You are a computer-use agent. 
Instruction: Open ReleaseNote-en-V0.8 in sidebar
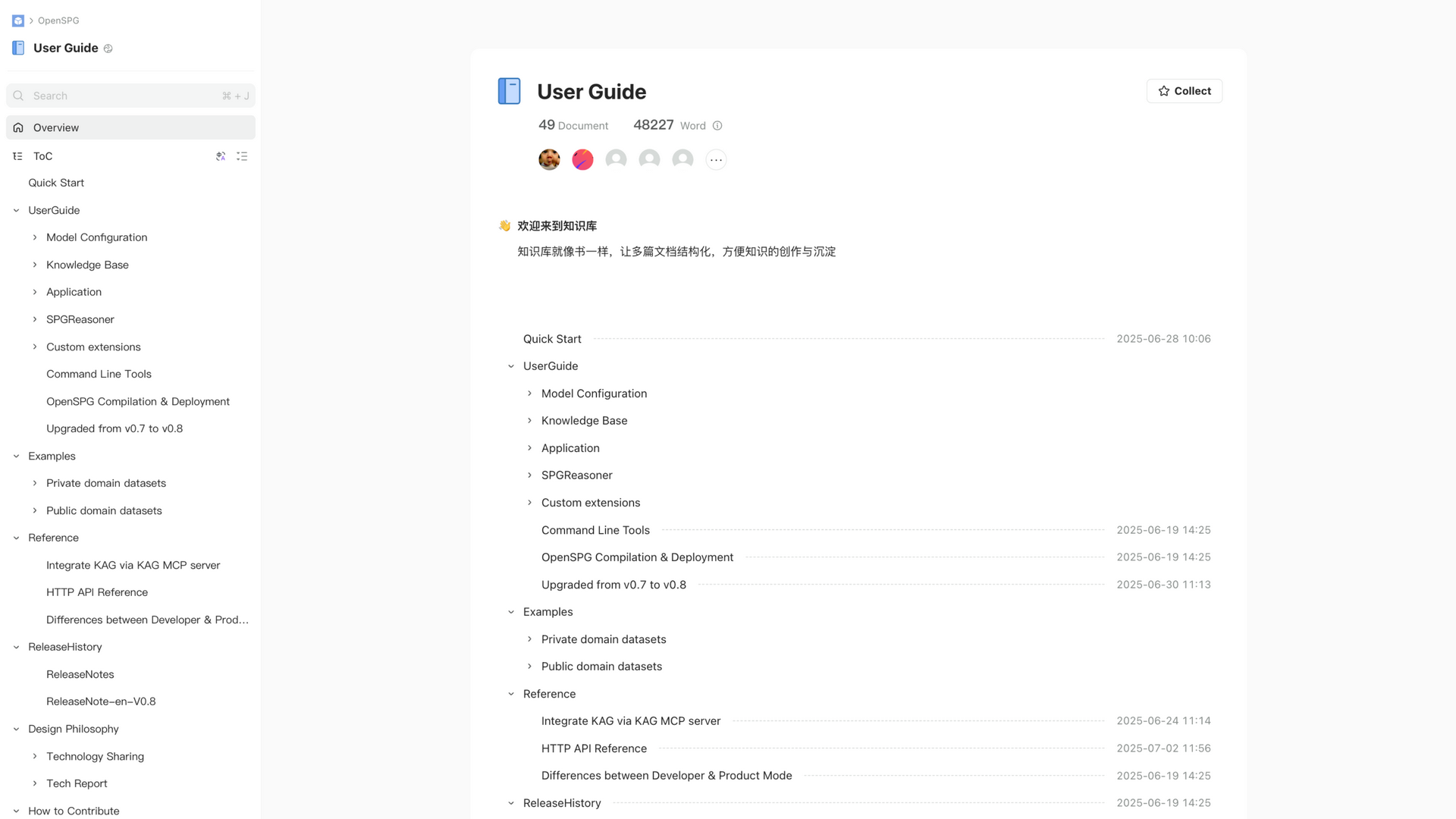click(x=101, y=701)
